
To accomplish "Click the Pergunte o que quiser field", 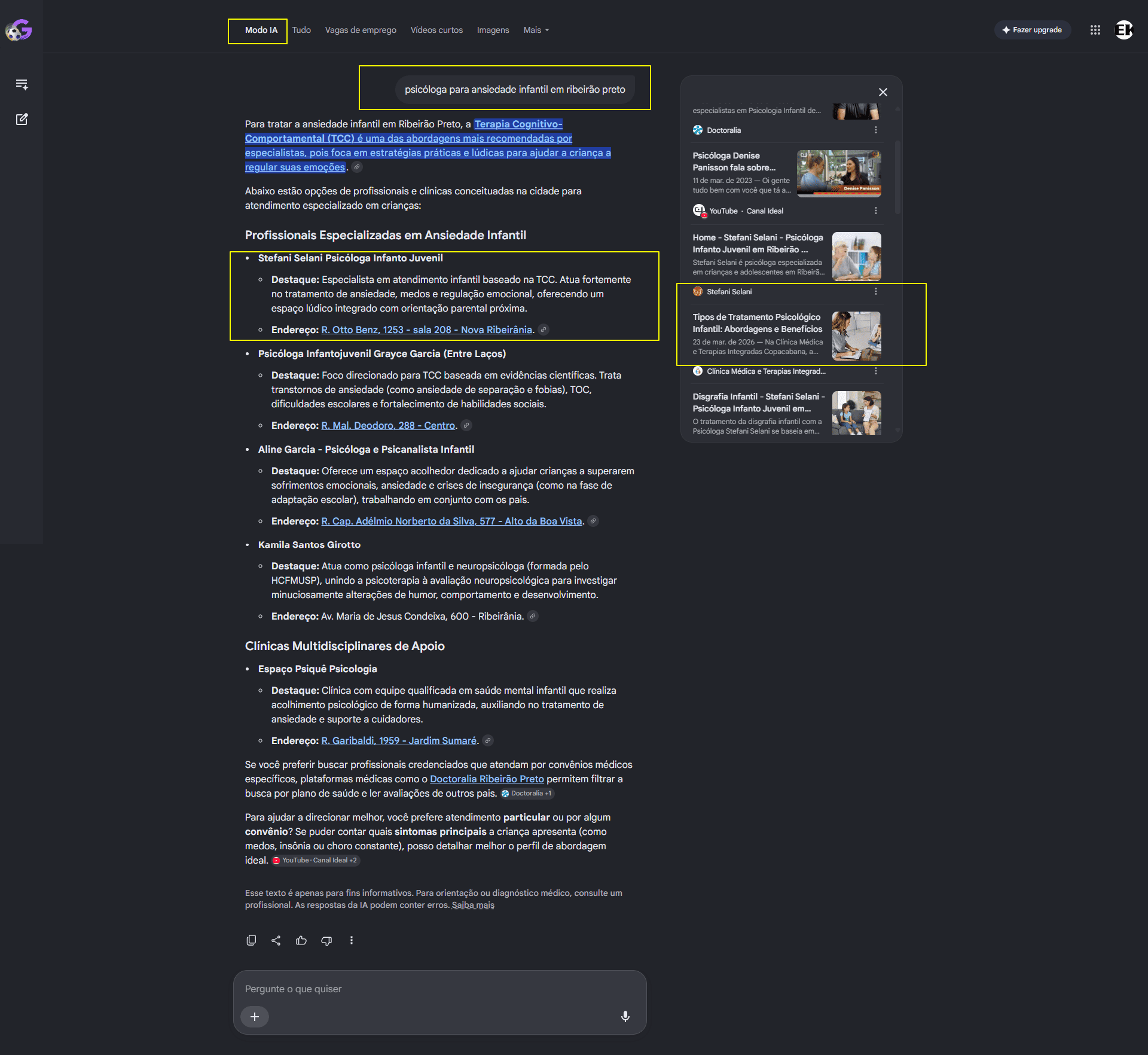I will tap(439, 989).
